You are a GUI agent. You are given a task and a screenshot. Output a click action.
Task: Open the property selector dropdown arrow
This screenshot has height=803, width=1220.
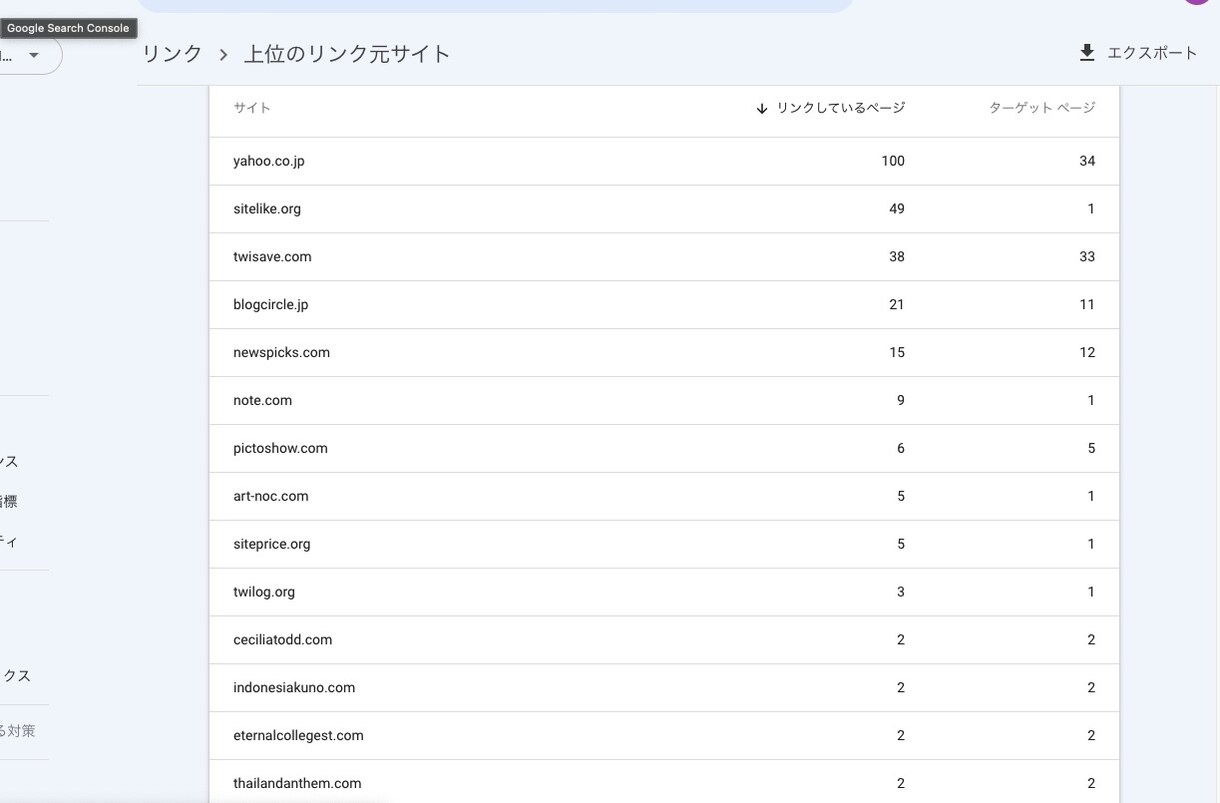tap(34, 56)
